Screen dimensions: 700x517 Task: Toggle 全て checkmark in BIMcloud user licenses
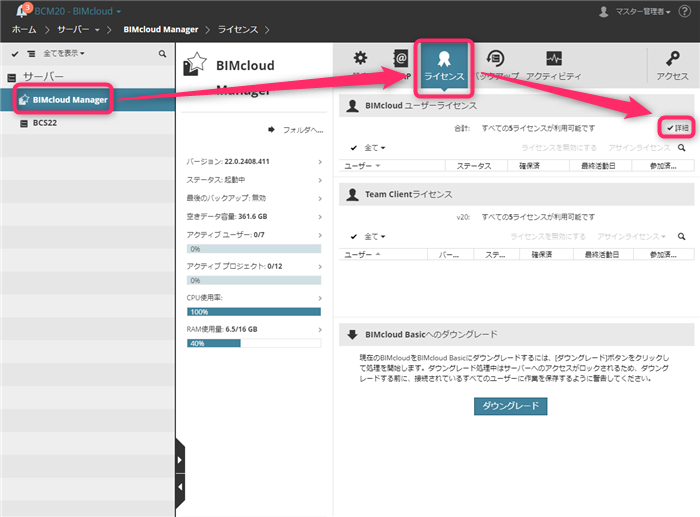point(354,148)
